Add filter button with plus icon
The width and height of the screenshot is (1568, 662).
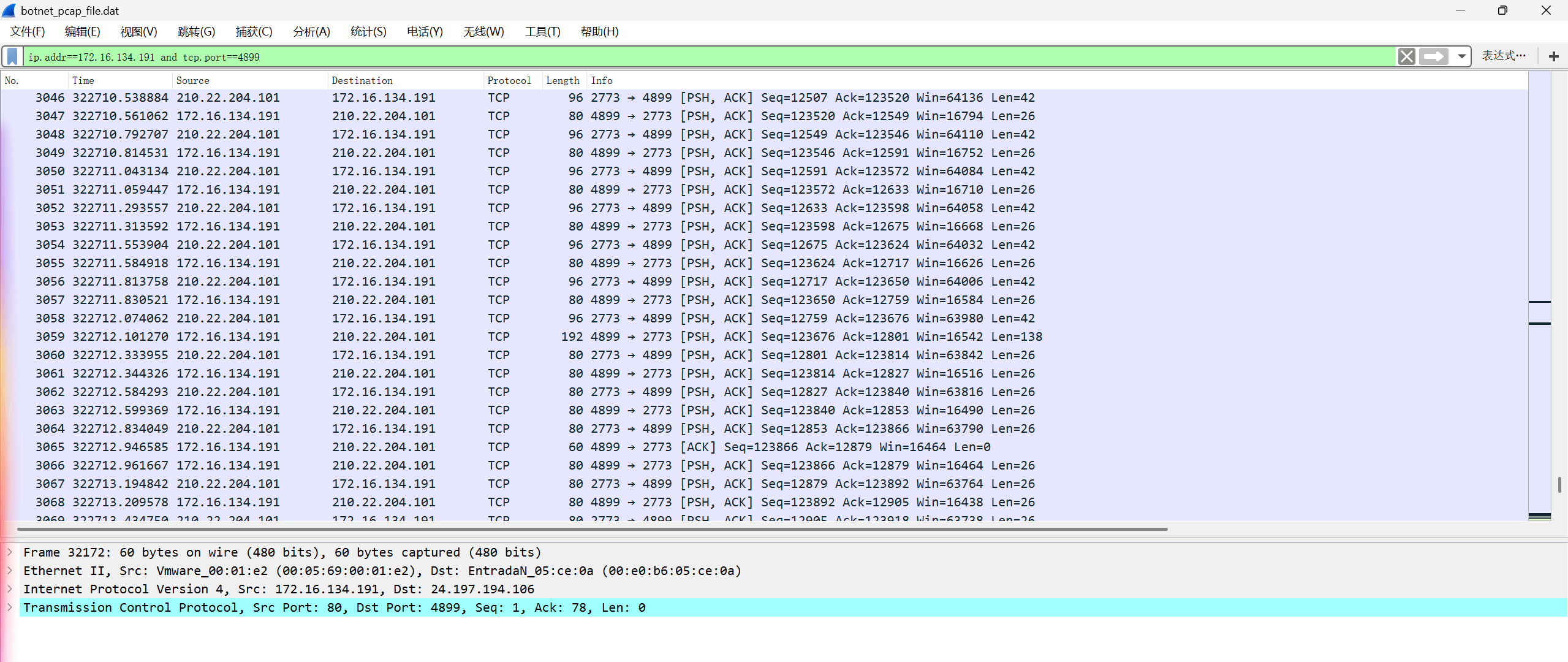click(1553, 56)
